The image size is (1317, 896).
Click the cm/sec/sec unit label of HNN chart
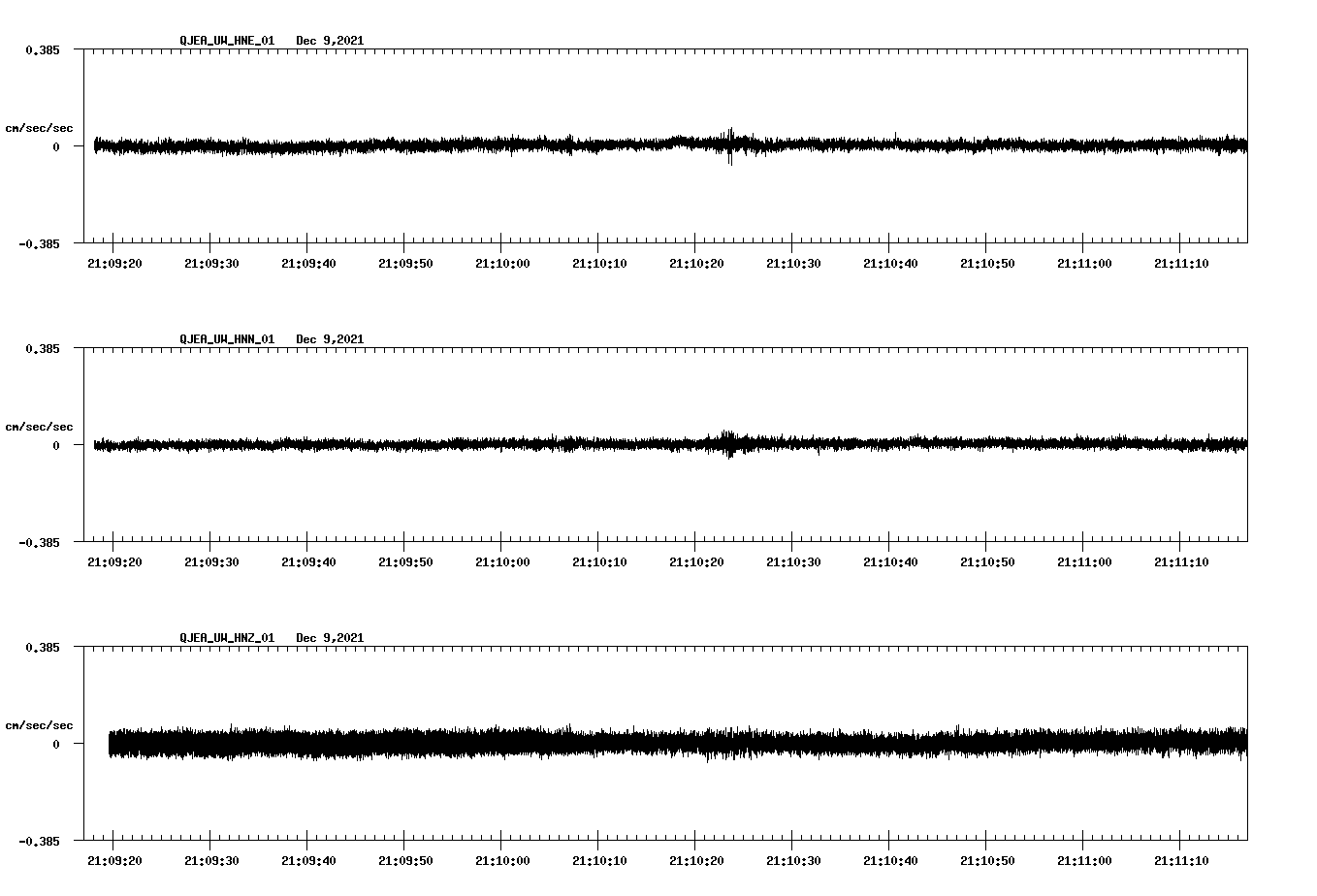[x=39, y=427]
